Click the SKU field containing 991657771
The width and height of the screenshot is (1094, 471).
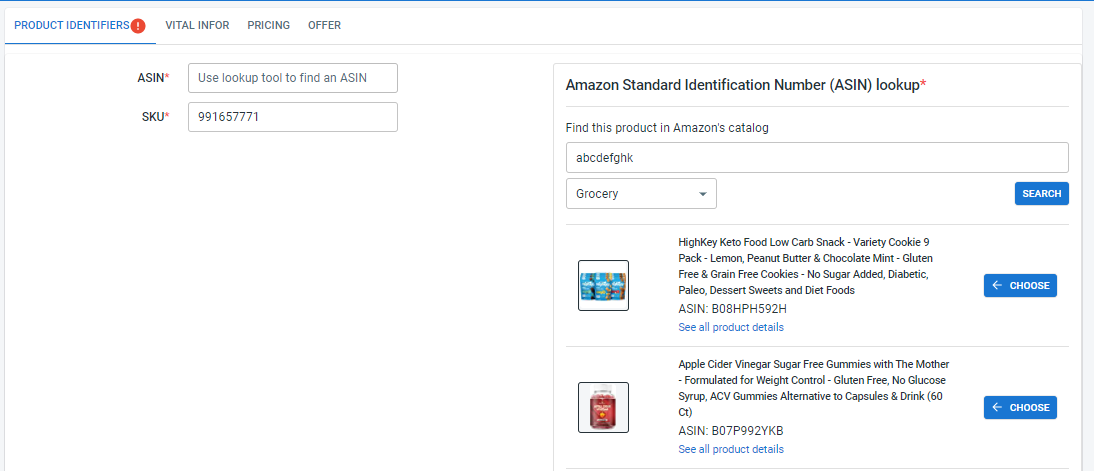coord(293,117)
